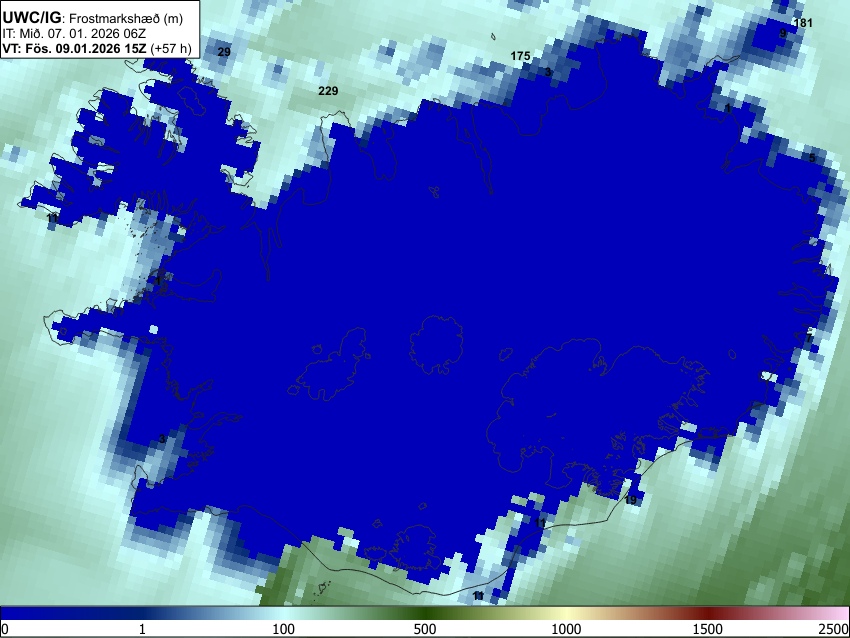Screen dimensions: 850x638
Task: Click the colorbar tick label '0'
Action: pos(5,629)
